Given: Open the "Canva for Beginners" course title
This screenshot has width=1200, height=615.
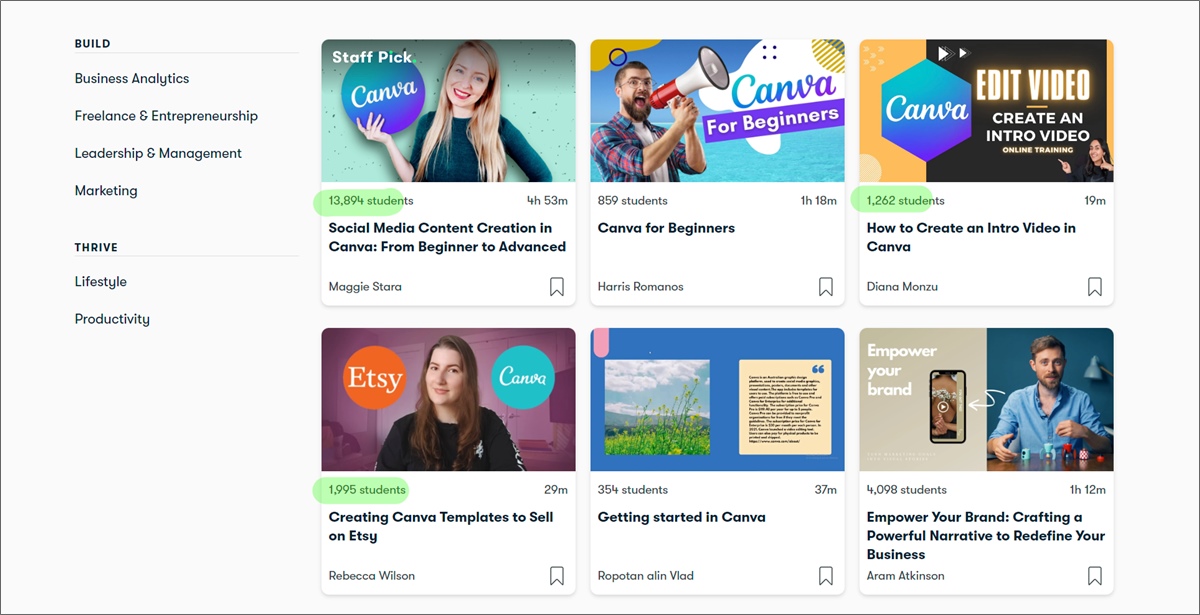Looking at the screenshot, I should click(x=666, y=227).
